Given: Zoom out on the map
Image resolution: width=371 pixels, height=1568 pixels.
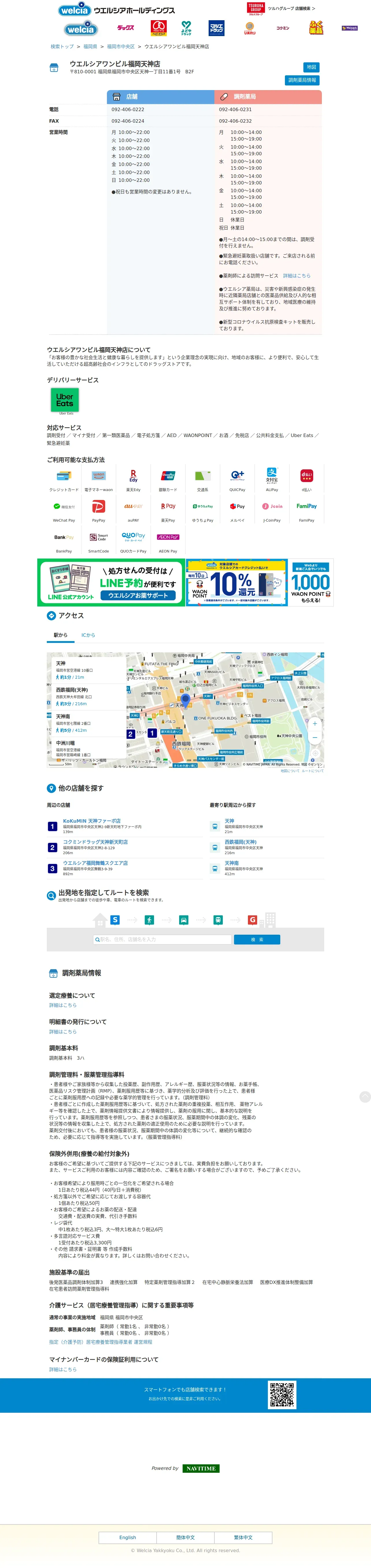Looking at the screenshot, I should pos(315,738).
